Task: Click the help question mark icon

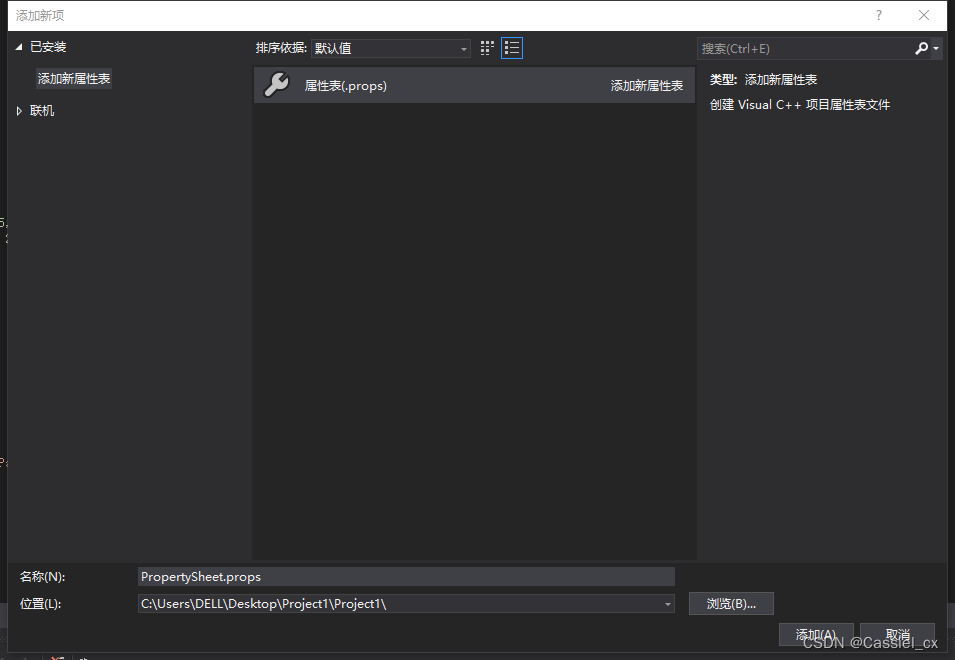Action: pos(878,15)
